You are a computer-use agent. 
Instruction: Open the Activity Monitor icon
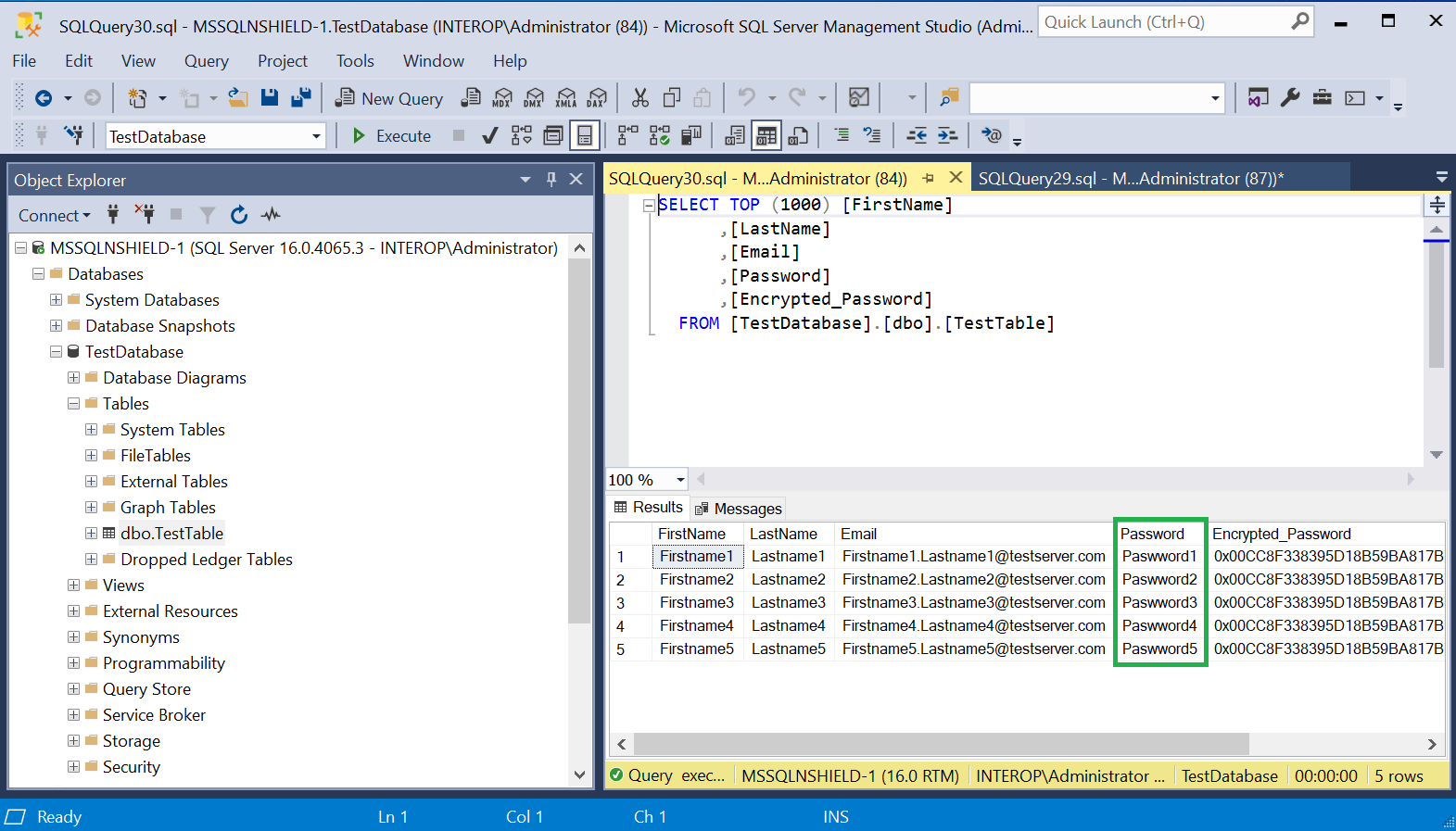tap(859, 97)
